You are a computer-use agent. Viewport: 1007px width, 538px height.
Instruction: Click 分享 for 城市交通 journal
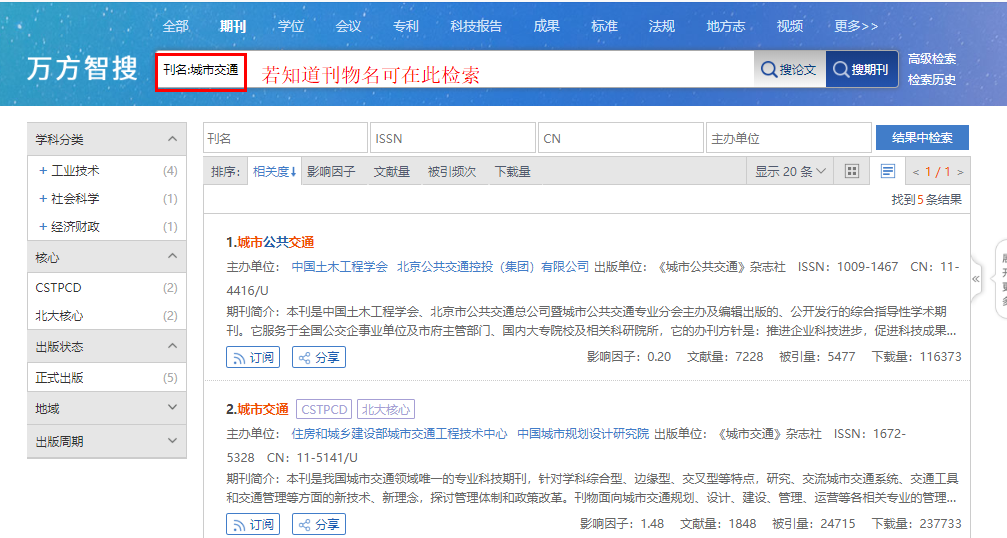(x=319, y=524)
